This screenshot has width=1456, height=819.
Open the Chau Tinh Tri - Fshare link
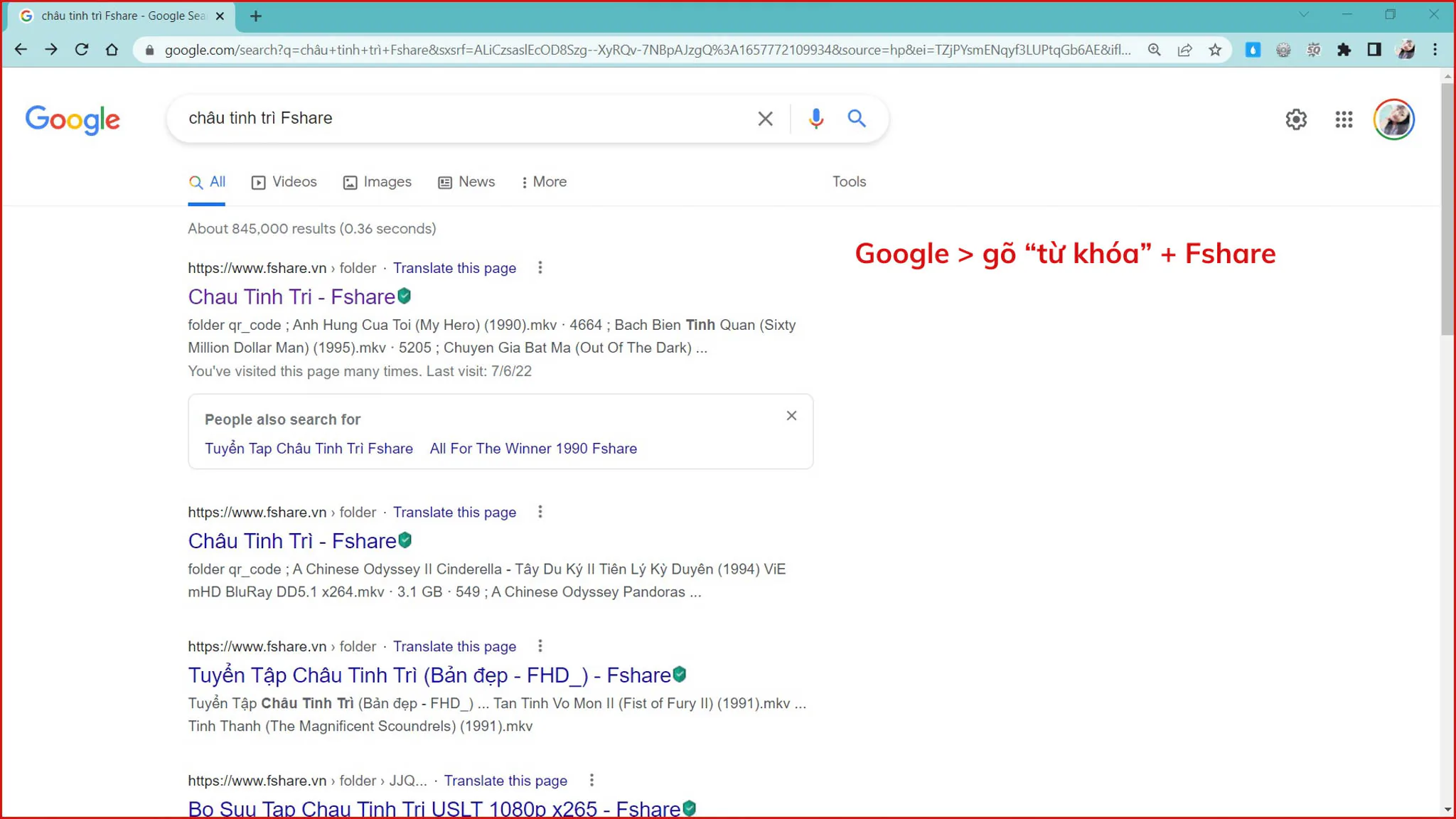point(291,297)
